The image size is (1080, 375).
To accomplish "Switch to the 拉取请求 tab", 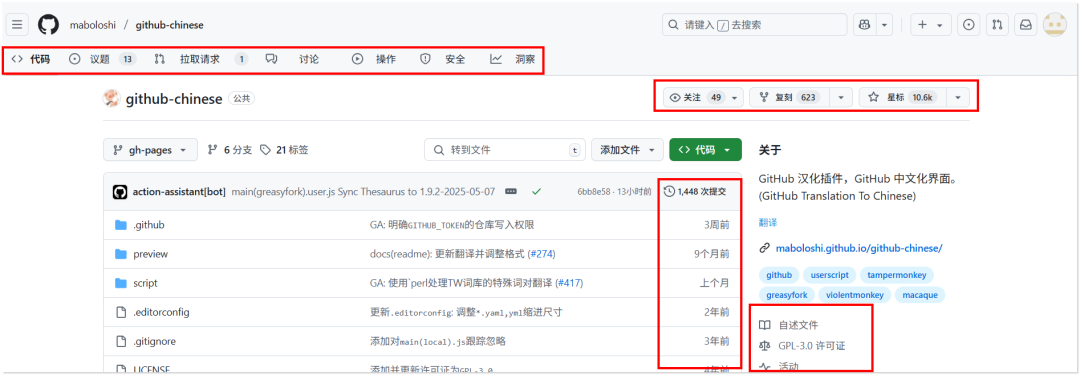I will click(200, 59).
